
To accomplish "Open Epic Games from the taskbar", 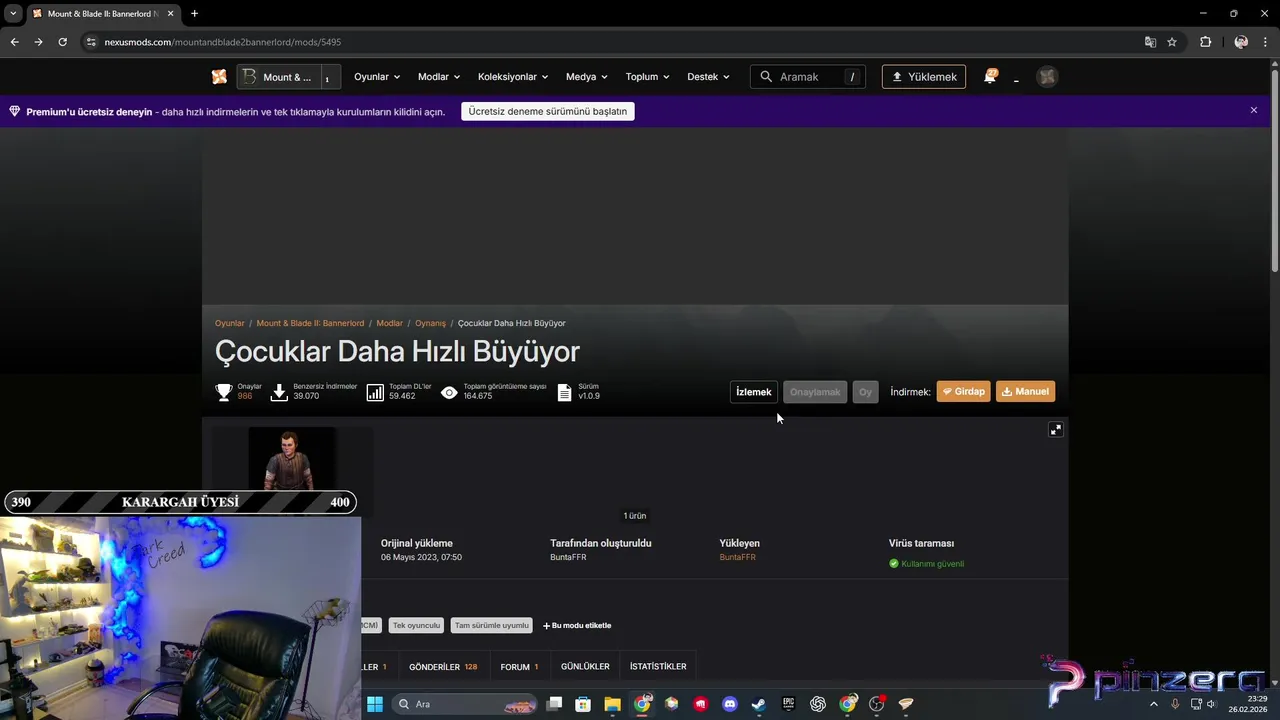I will click(788, 704).
